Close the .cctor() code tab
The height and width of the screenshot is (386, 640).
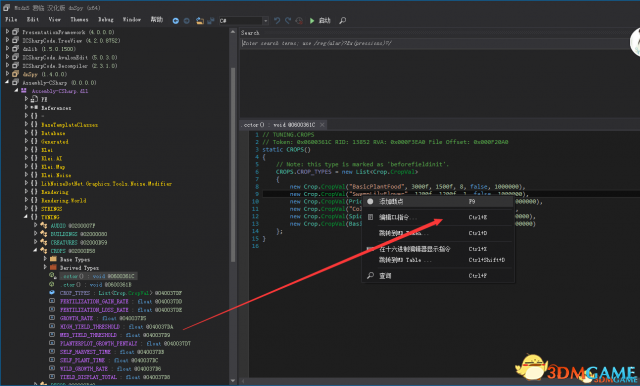(322, 124)
